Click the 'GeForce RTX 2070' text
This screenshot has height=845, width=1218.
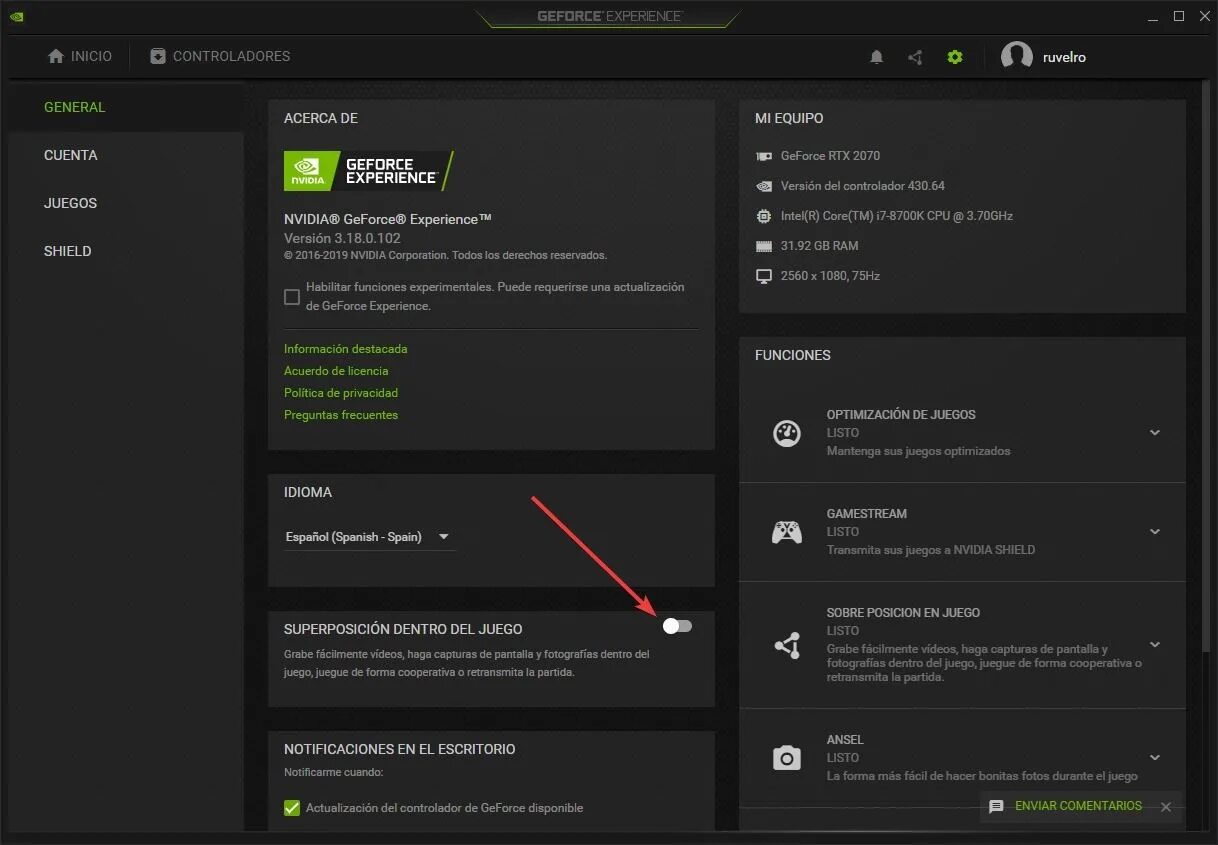point(831,156)
